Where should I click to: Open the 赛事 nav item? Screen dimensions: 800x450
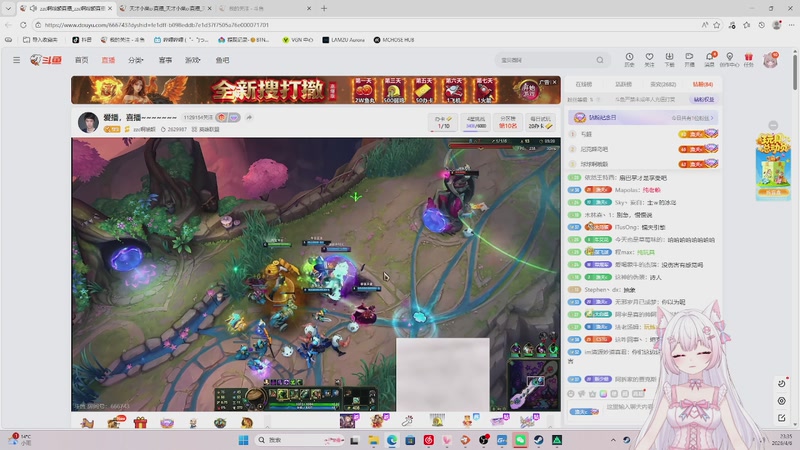165,60
